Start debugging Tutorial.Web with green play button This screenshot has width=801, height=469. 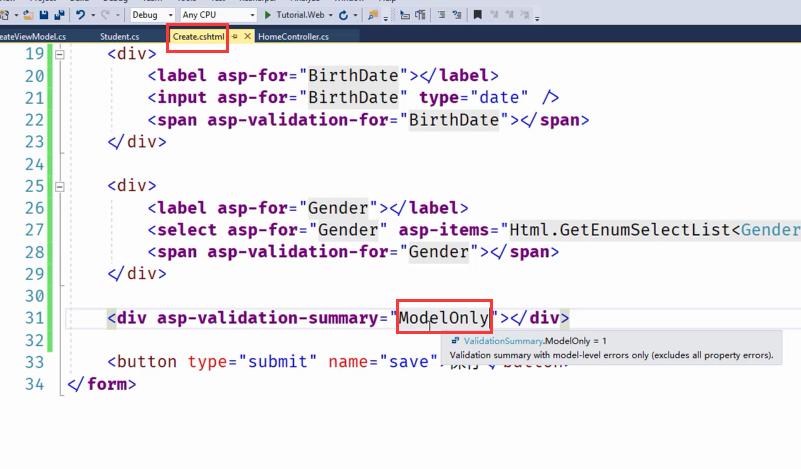pos(268,15)
